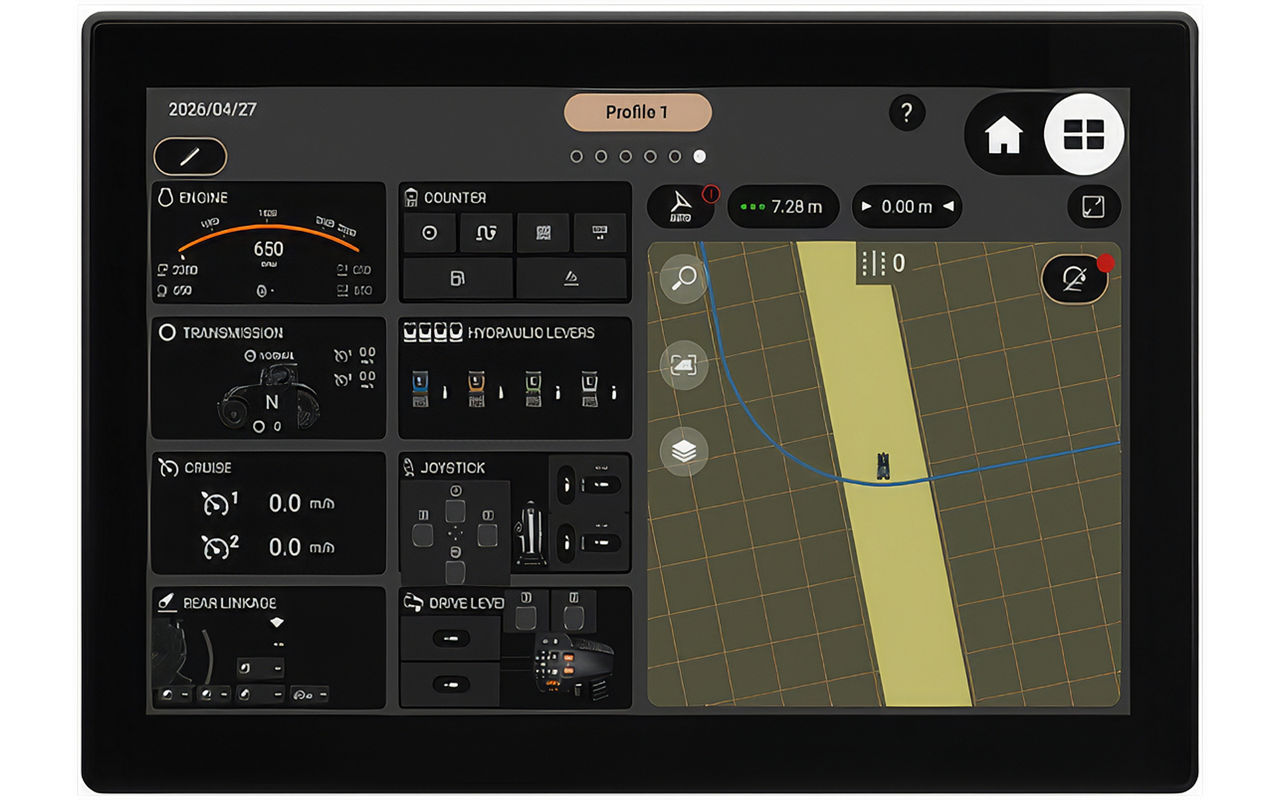The width and height of the screenshot is (1280, 800).
Task: Tap the magnifier zoom button on map
Action: [684, 279]
